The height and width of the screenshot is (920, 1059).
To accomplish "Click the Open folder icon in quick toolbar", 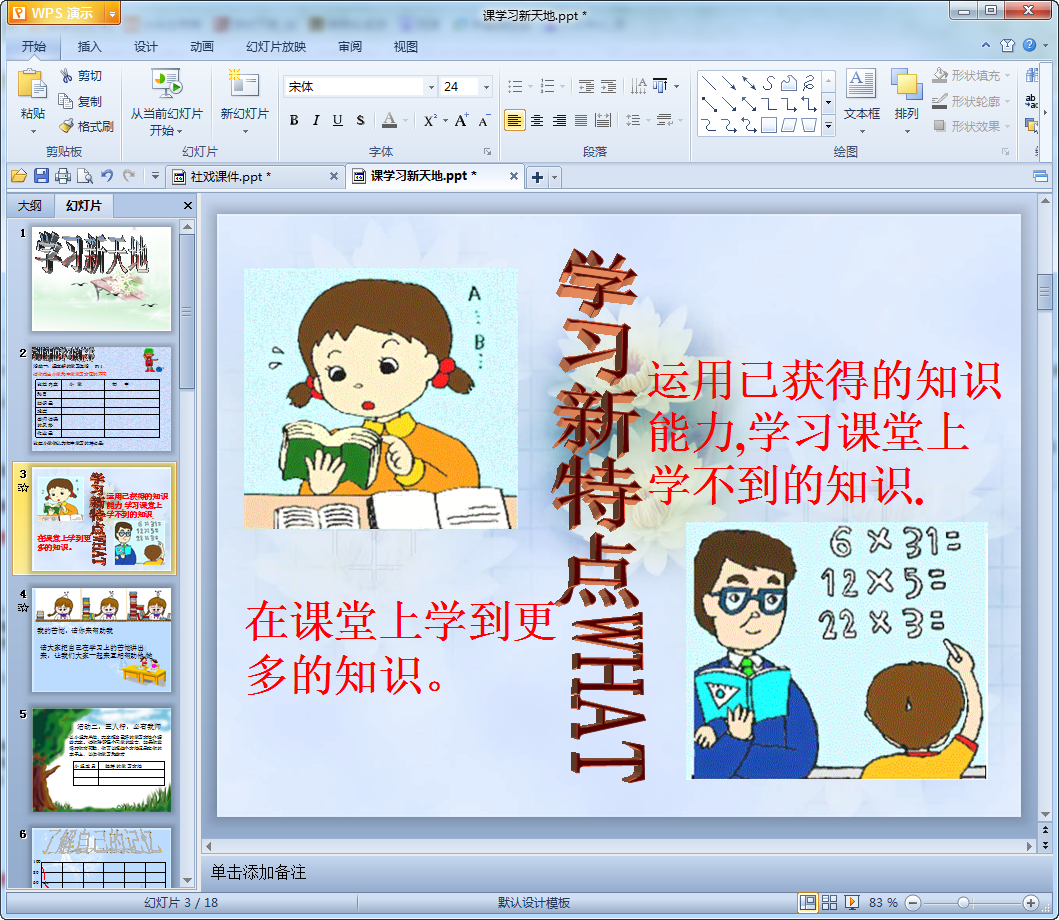I will point(19,176).
